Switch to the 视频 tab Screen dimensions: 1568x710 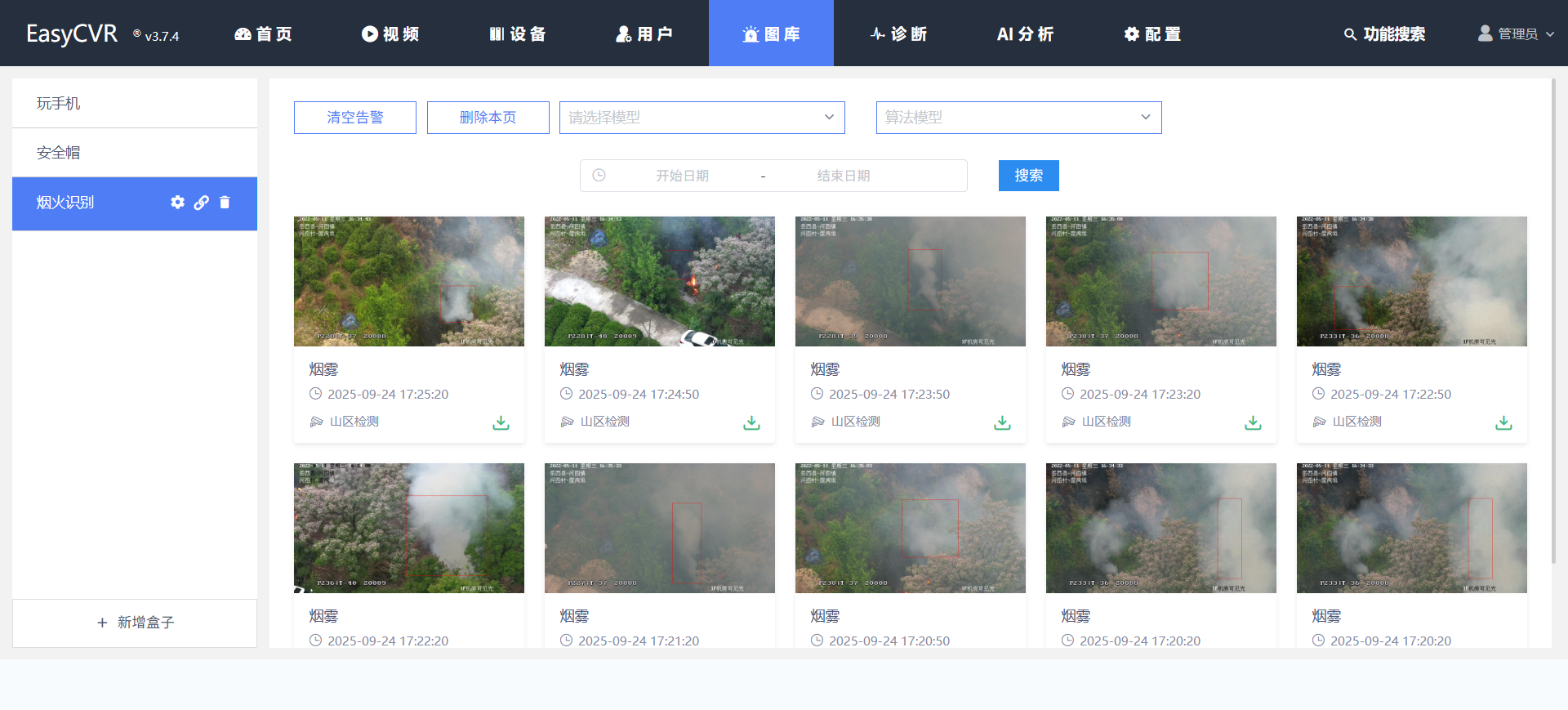click(x=390, y=33)
